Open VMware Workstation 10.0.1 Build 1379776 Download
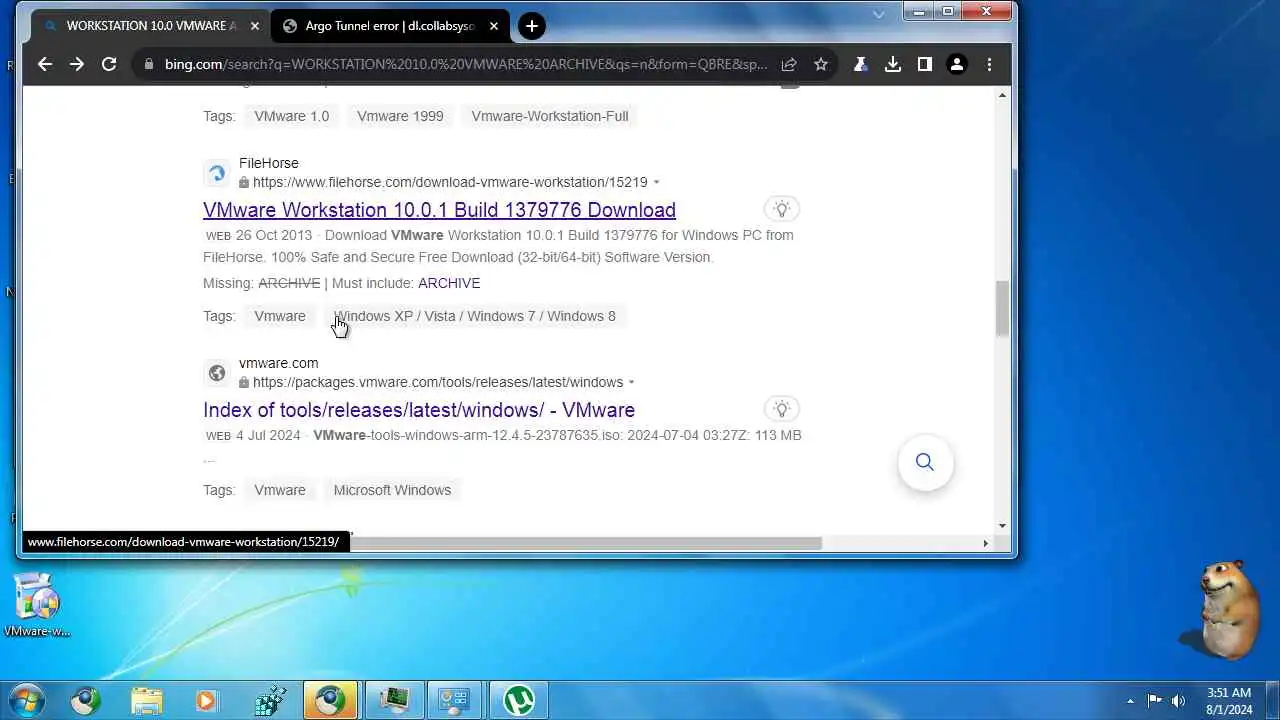The height and width of the screenshot is (720, 1280). click(439, 210)
